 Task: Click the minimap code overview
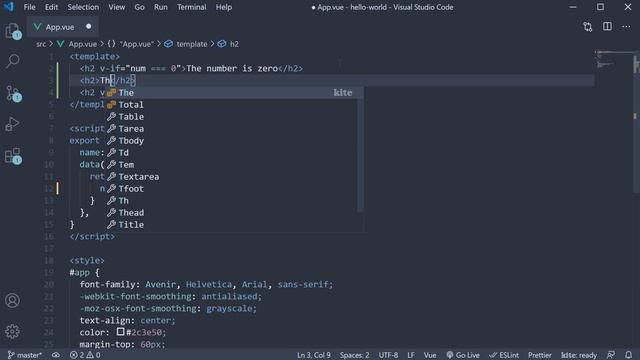tap(613, 59)
